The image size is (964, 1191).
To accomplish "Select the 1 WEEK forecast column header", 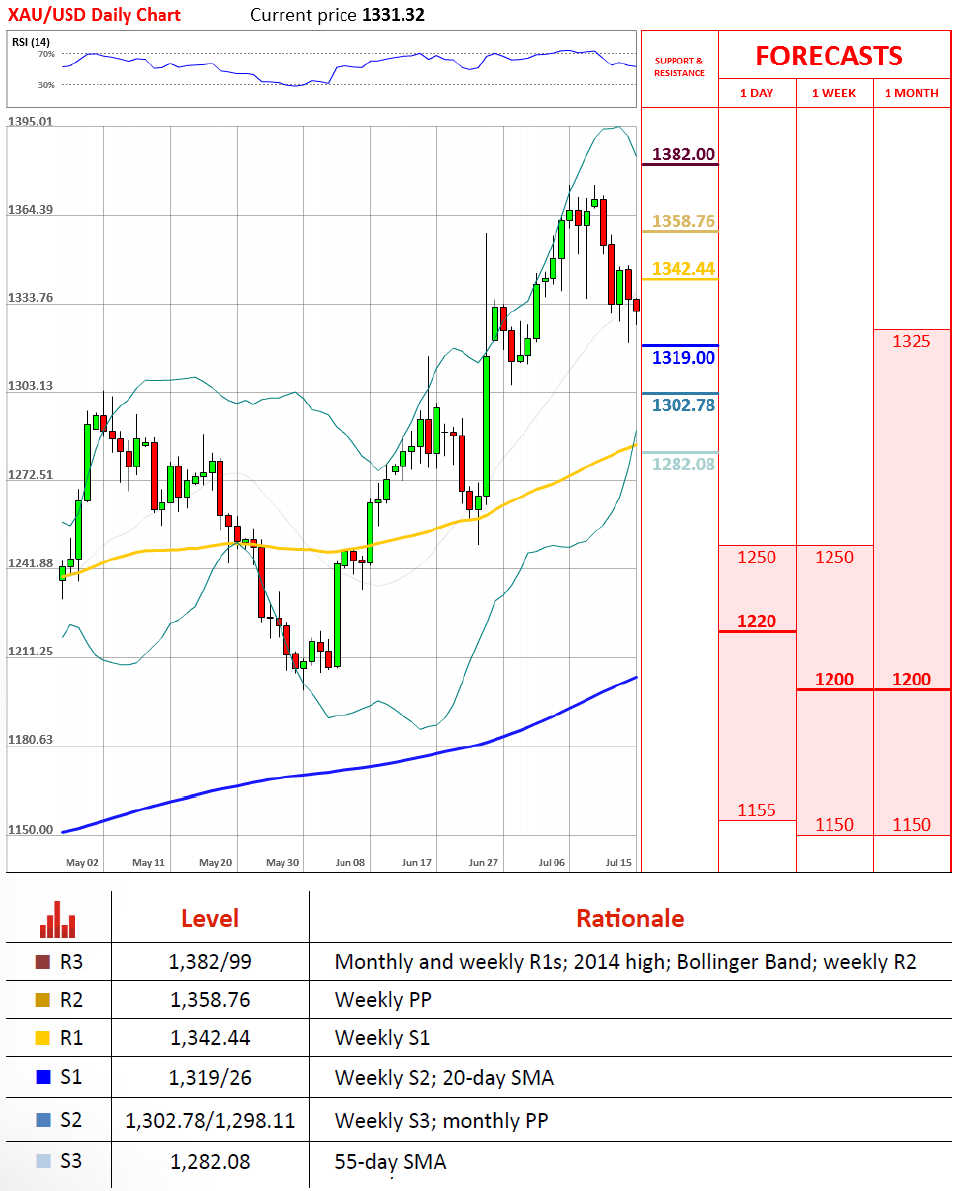I will point(834,93).
